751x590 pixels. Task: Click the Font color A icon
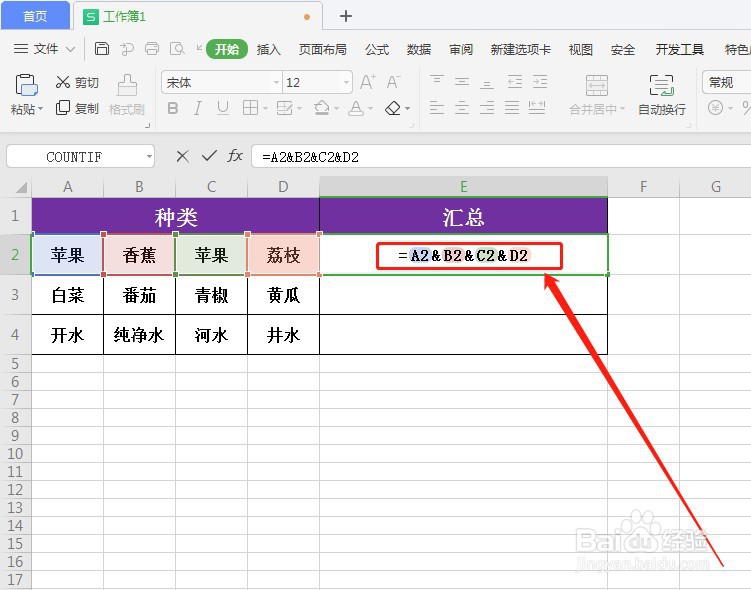[355, 109]
